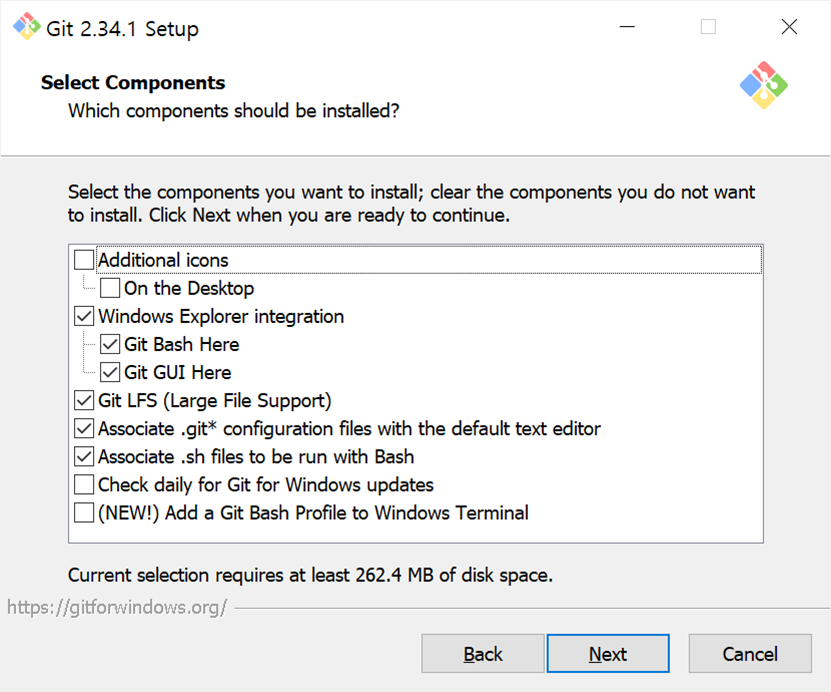Click the 'Git LFS (Large File Support)' label
831x692 pixels.
click(x=215, y=401)
